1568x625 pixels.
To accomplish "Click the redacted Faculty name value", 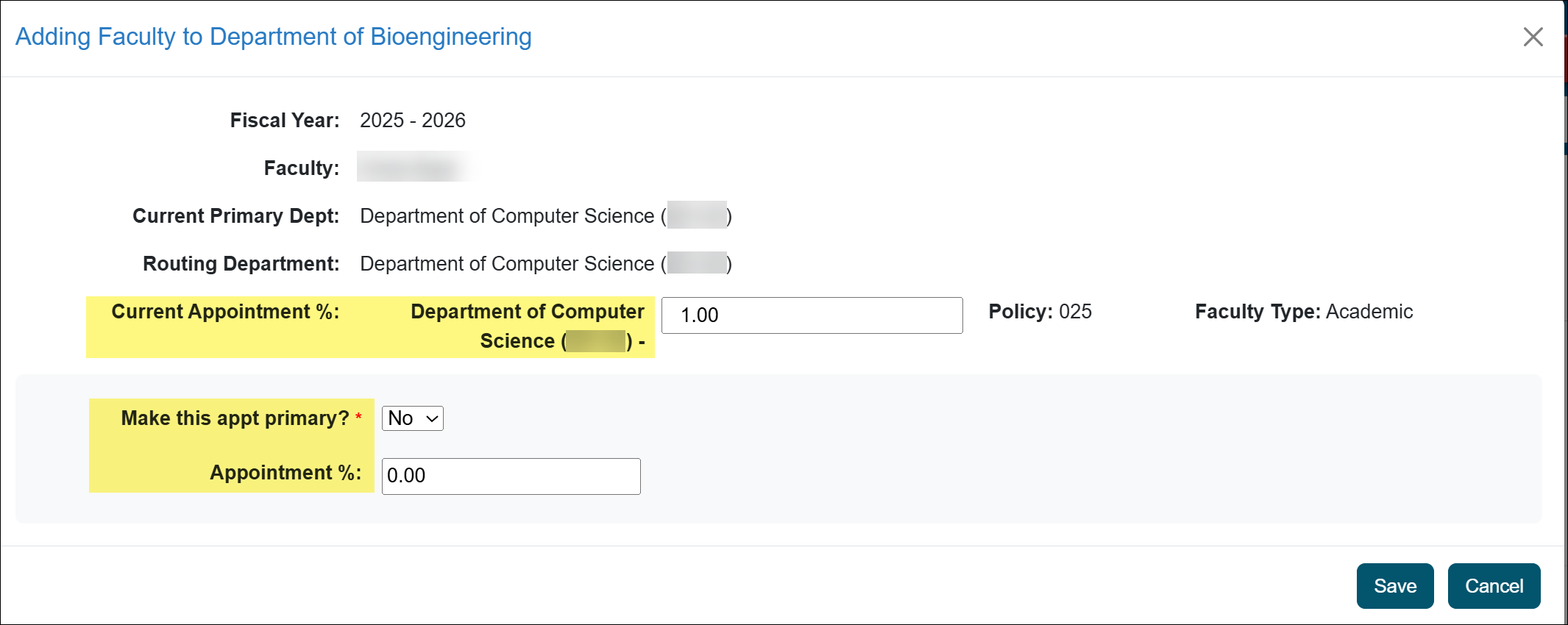I will point(416,167).
